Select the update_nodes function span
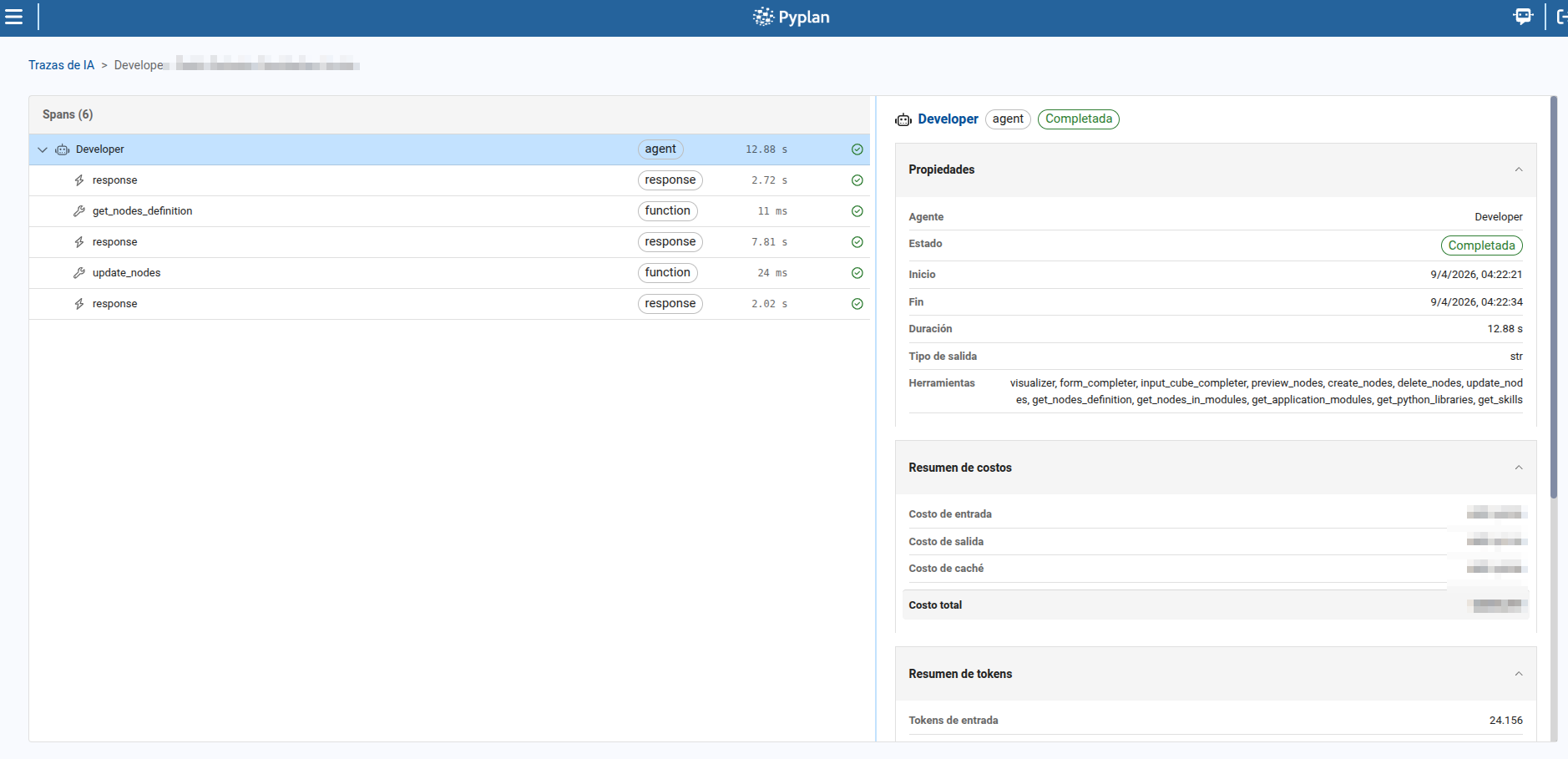 click(x=126, y=273)
